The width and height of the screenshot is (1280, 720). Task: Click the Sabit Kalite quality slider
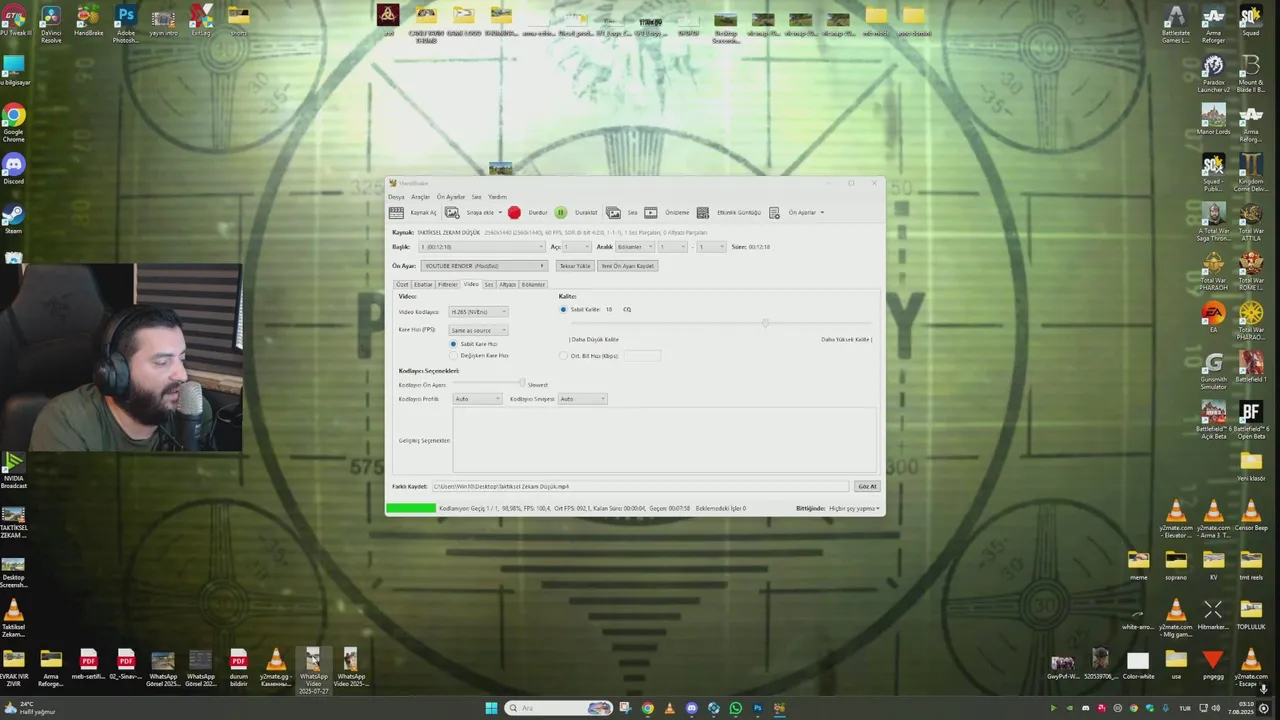[720, 323]
